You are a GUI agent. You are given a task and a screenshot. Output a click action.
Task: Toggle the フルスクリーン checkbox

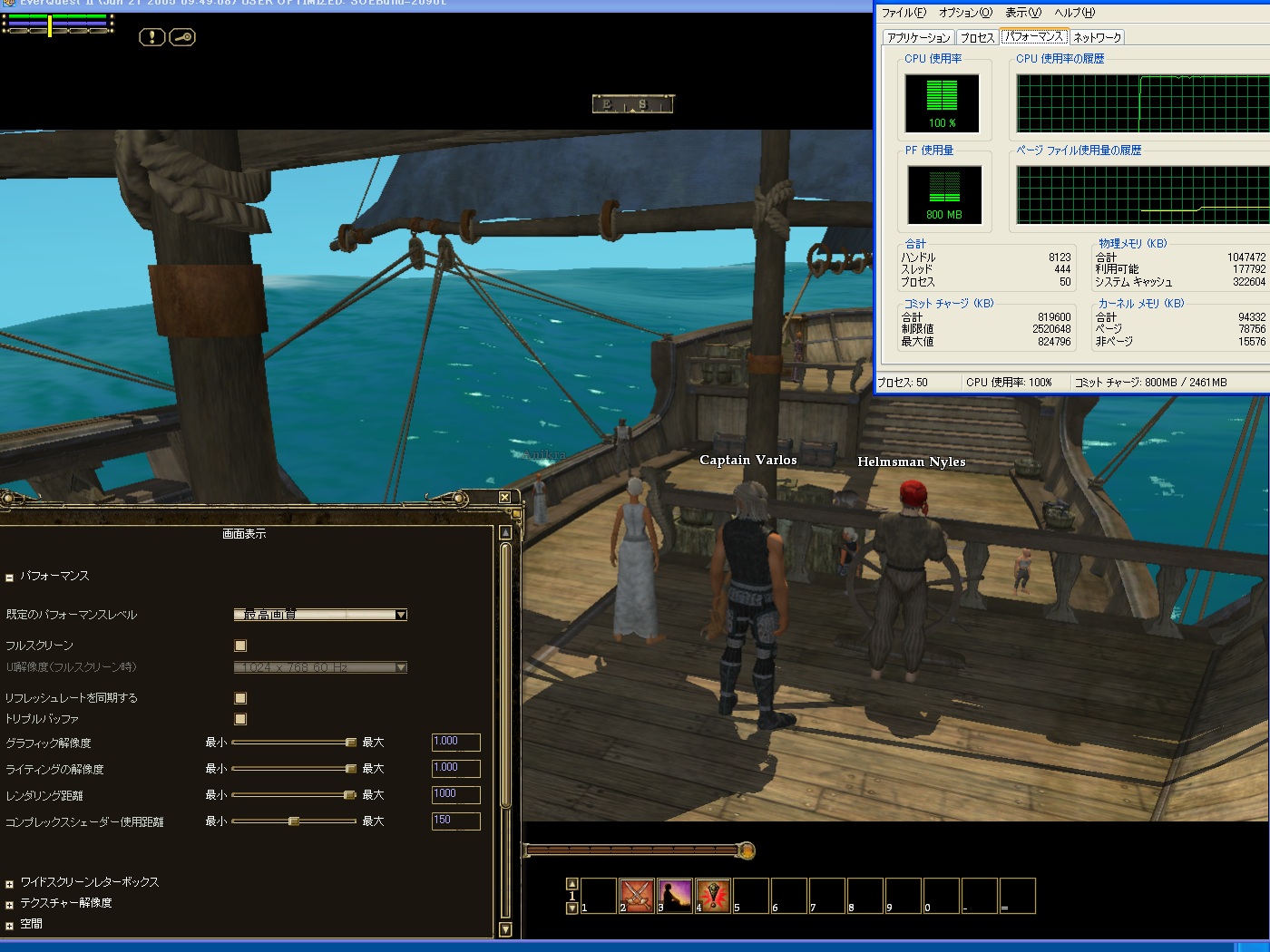(x=240, y=646)
